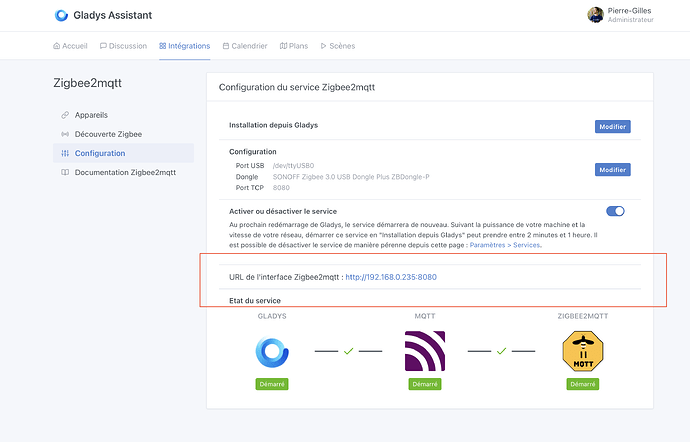Click the purple MQTT logo icon

tap(424, 352)
